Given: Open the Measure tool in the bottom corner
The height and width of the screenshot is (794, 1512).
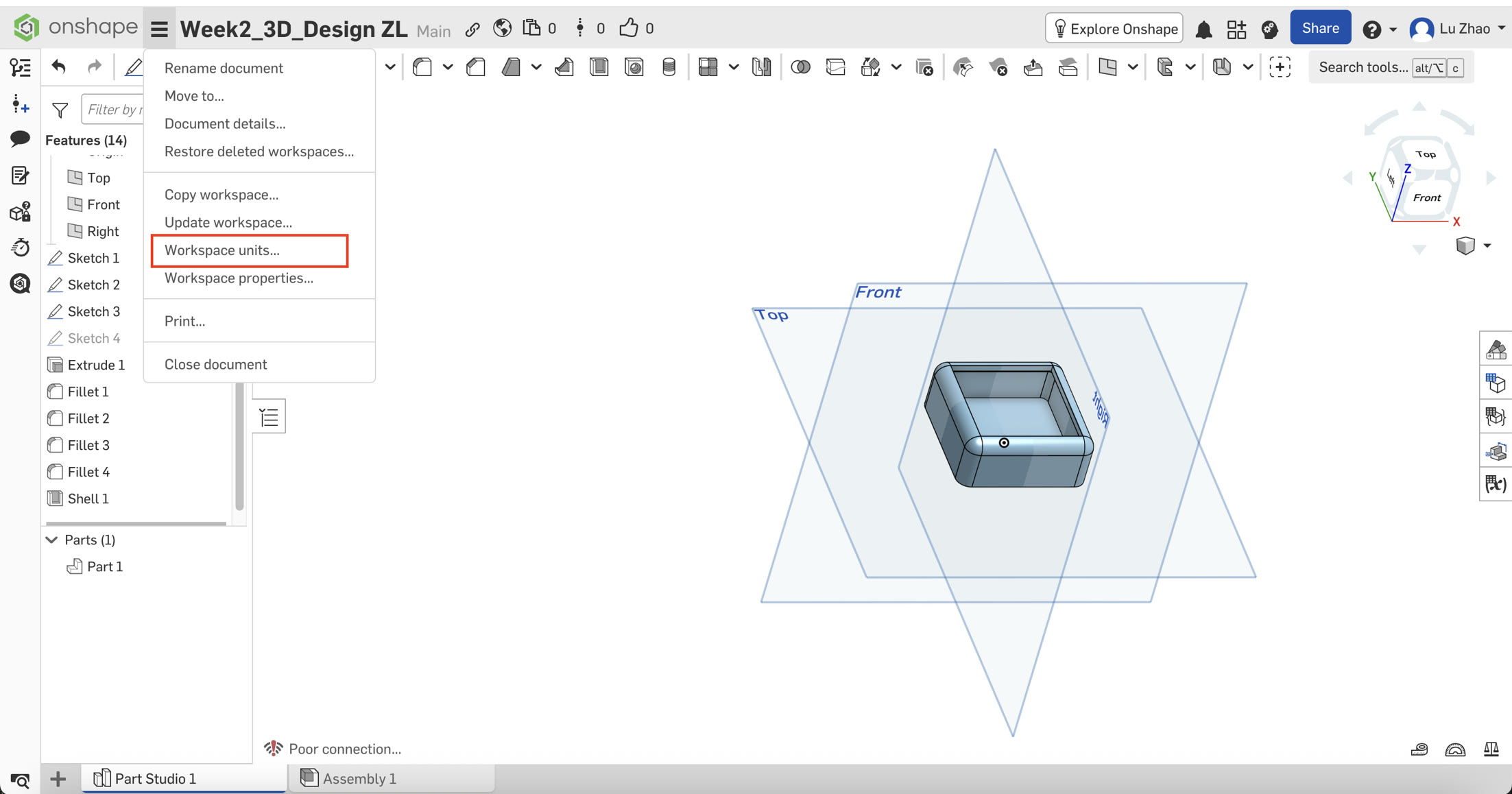Looking at the screenshot, I should pos(1419,749).
